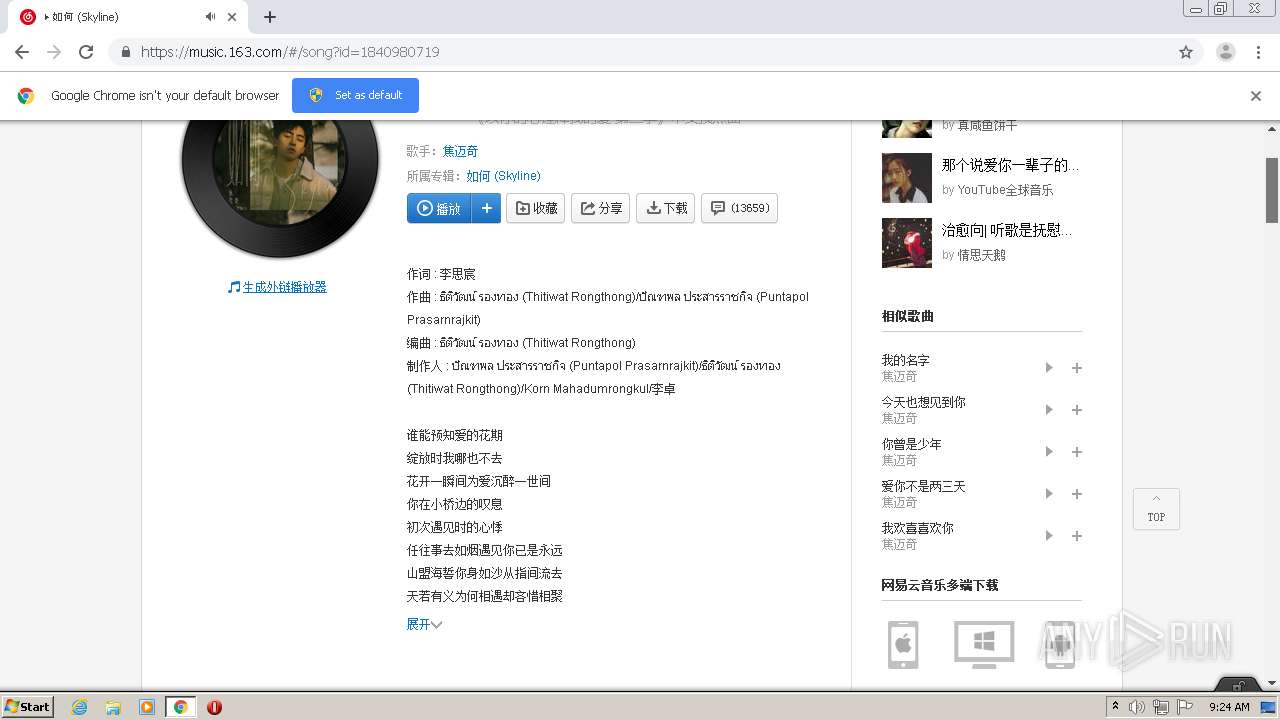Play similar song 我欢喜喜欢你

[x=1049, y=536]
